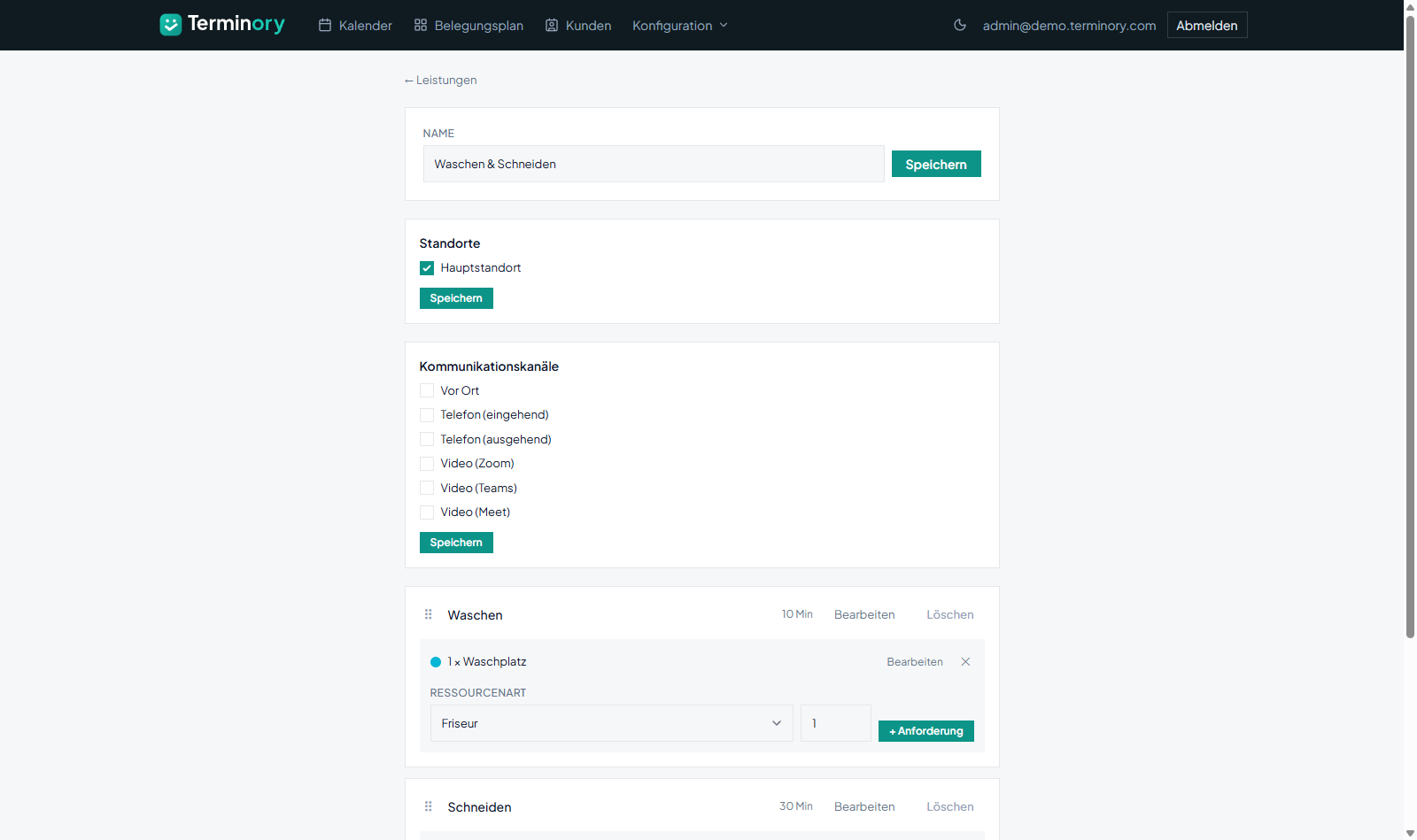This screenshot has width=1417, height=840.
Task: Click the 30 Min duration label
Action: tap(796, 806)
